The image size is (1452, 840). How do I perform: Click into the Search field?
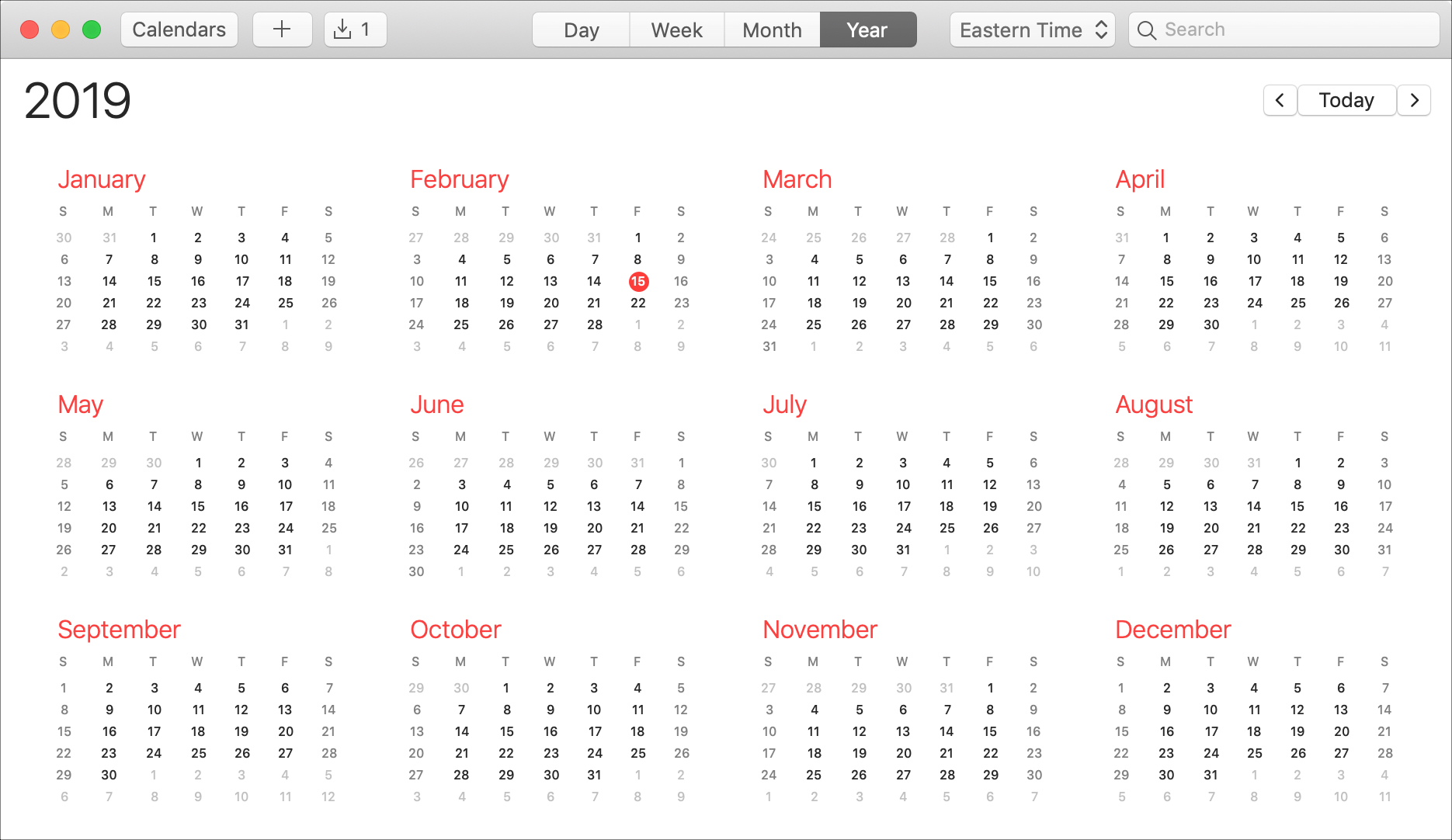coord(1284,30)
